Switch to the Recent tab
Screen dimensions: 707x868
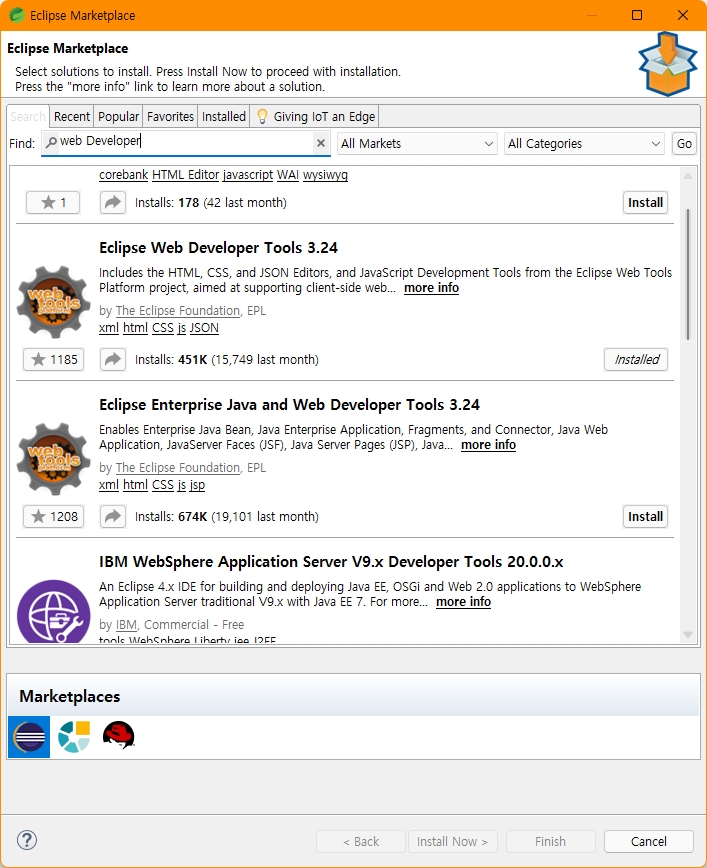[x=71, y=116]
